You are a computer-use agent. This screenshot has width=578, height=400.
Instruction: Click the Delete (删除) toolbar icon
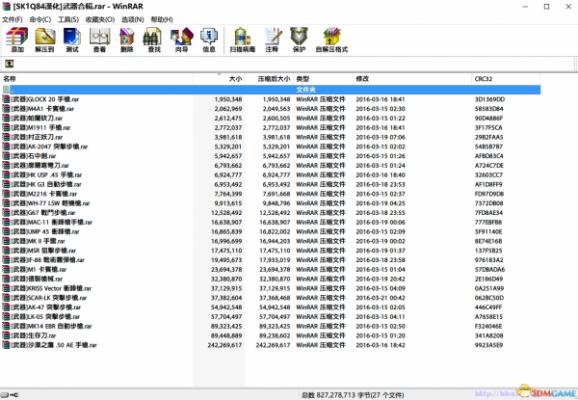tap(126, 40)
